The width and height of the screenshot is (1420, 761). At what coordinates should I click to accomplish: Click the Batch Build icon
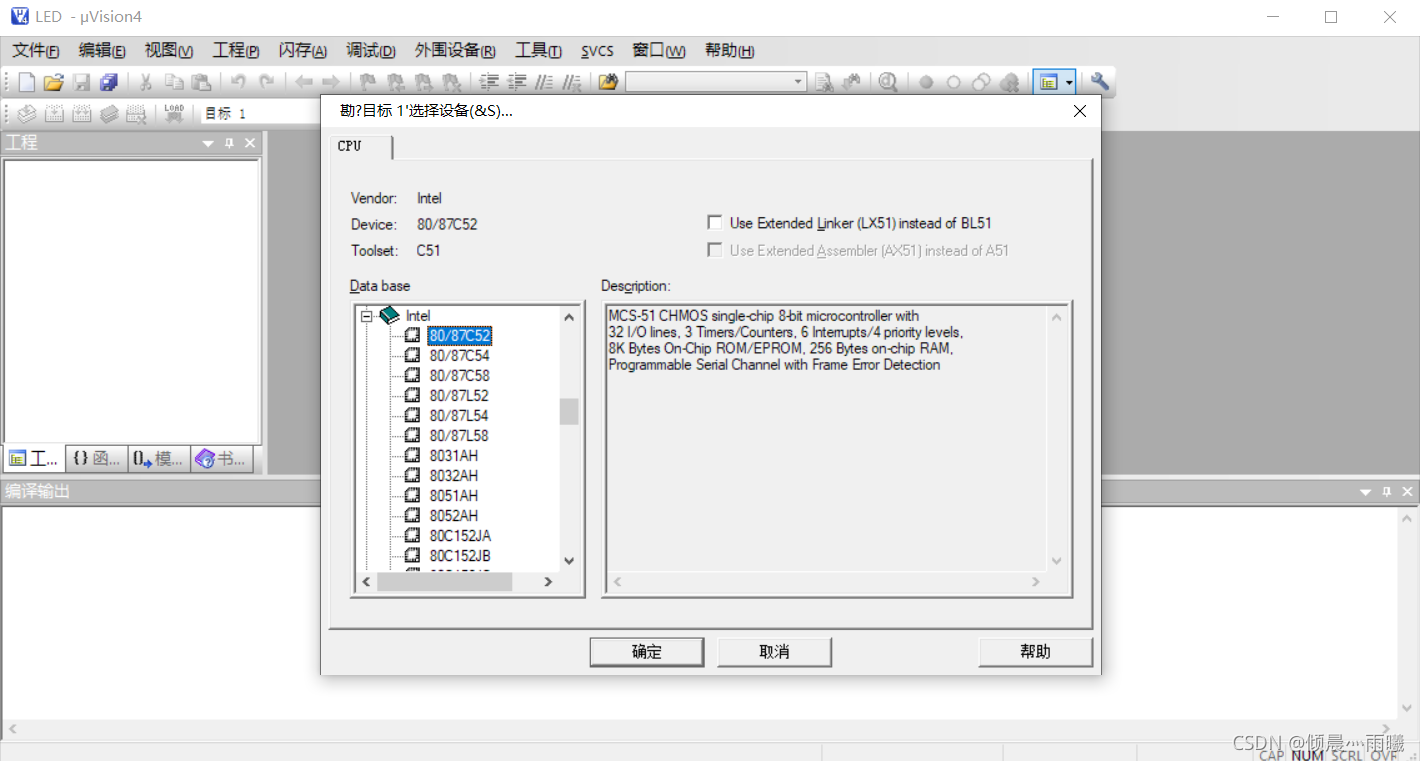[x=109, y=113]
